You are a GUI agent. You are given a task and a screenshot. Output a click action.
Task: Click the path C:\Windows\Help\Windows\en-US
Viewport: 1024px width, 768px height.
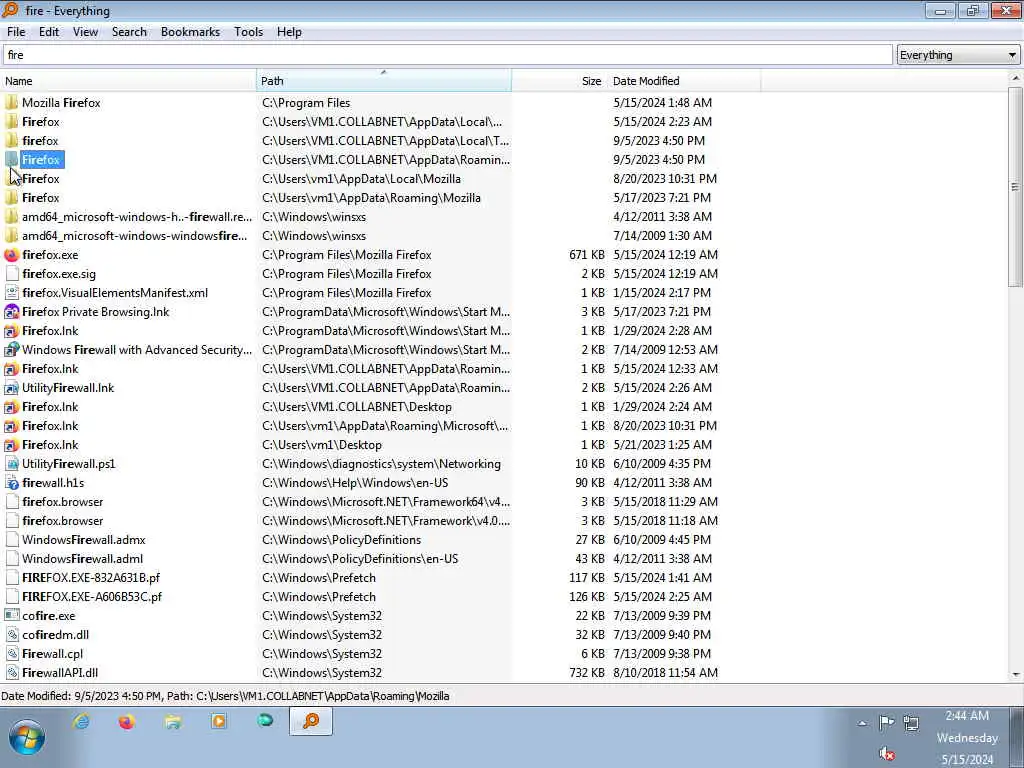click(x=355, y=483)
